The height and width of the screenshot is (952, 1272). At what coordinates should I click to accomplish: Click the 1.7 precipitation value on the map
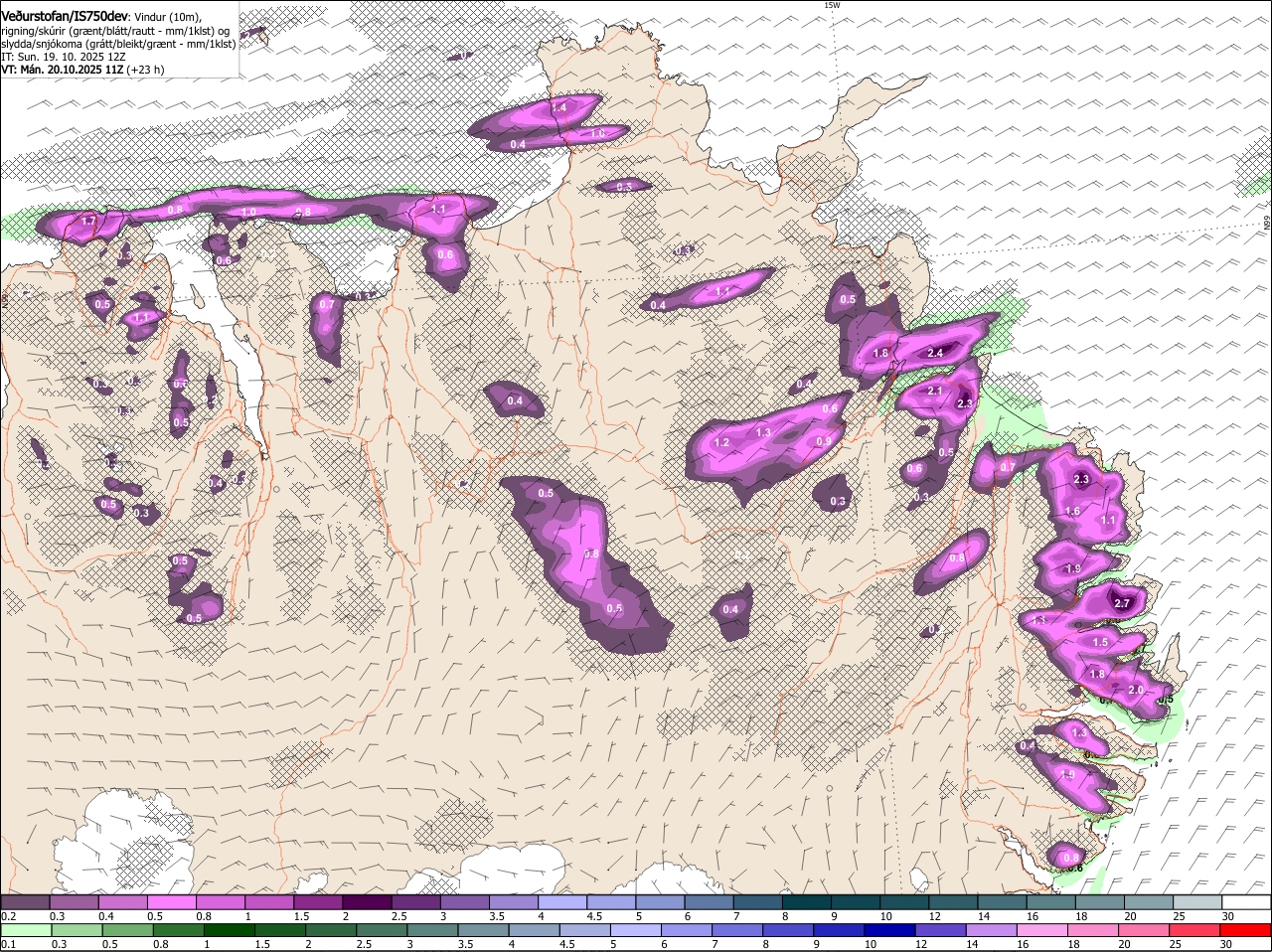(88, 221)
